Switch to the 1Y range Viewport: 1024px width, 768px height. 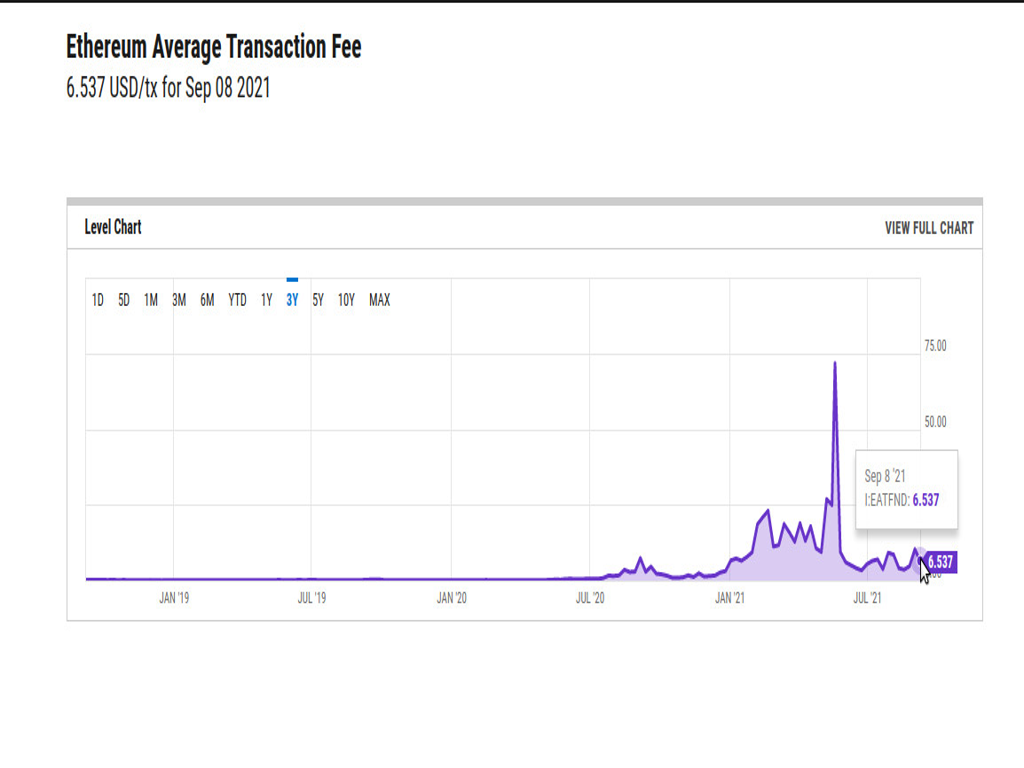(x=266, y=300)
